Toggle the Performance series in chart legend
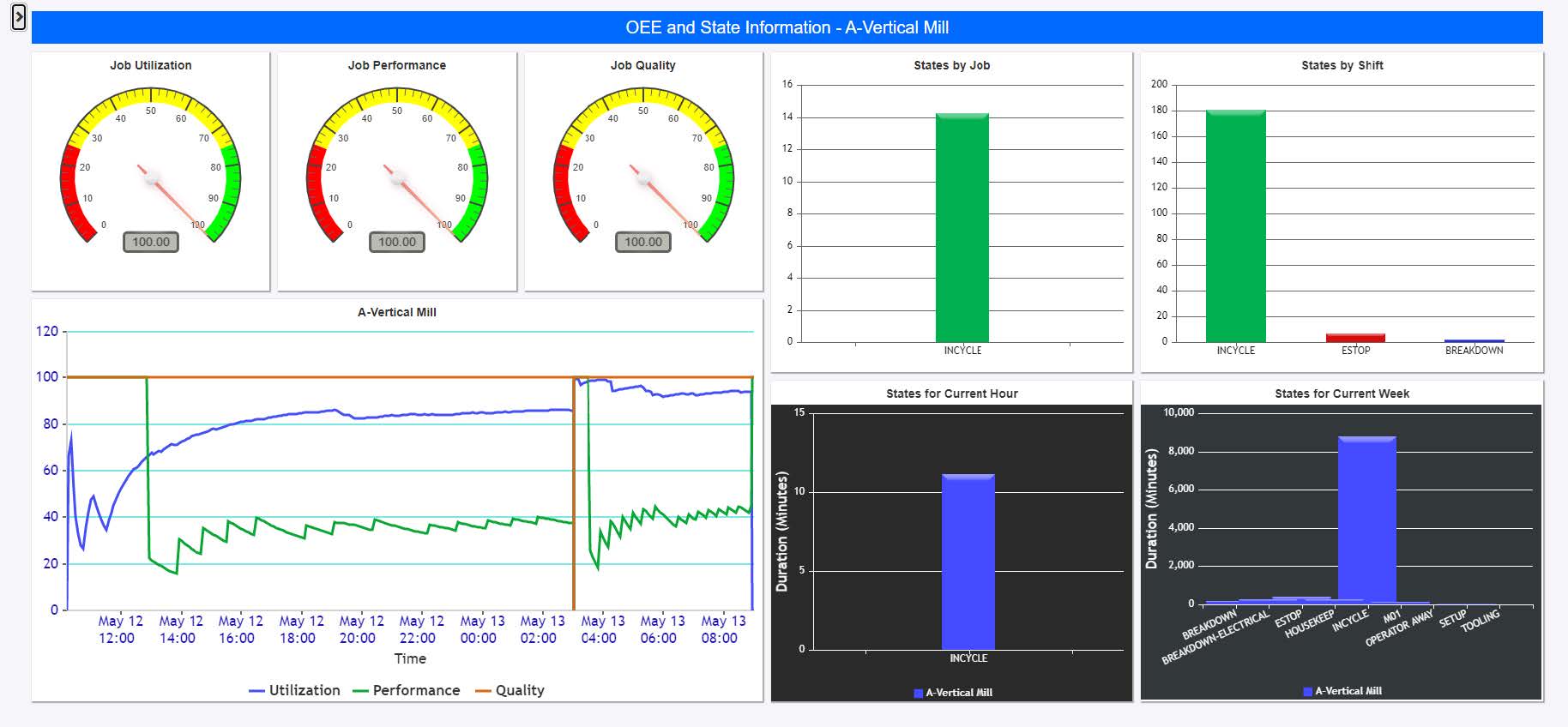The image size is (1568, 727). click(407, 690)
